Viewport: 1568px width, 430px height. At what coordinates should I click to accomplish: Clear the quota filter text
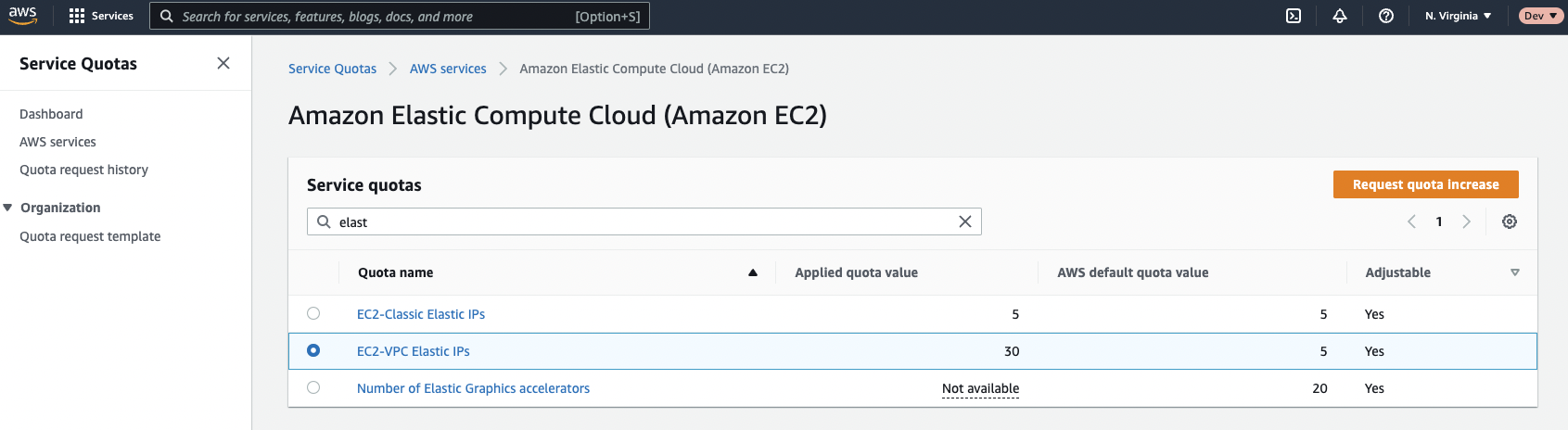965,221
